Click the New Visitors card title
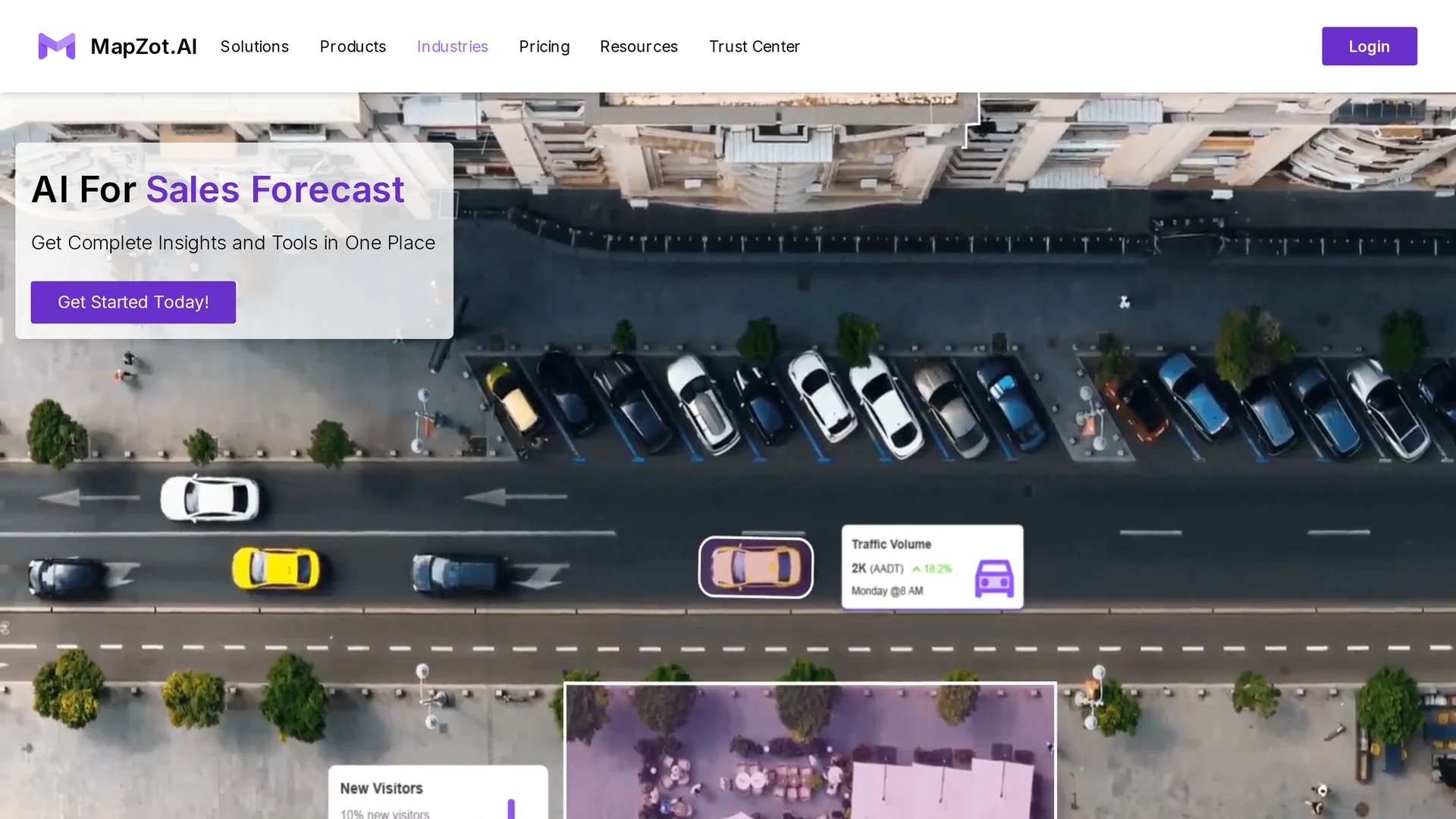Screen dimensions: 1456x819 [381, 789]
